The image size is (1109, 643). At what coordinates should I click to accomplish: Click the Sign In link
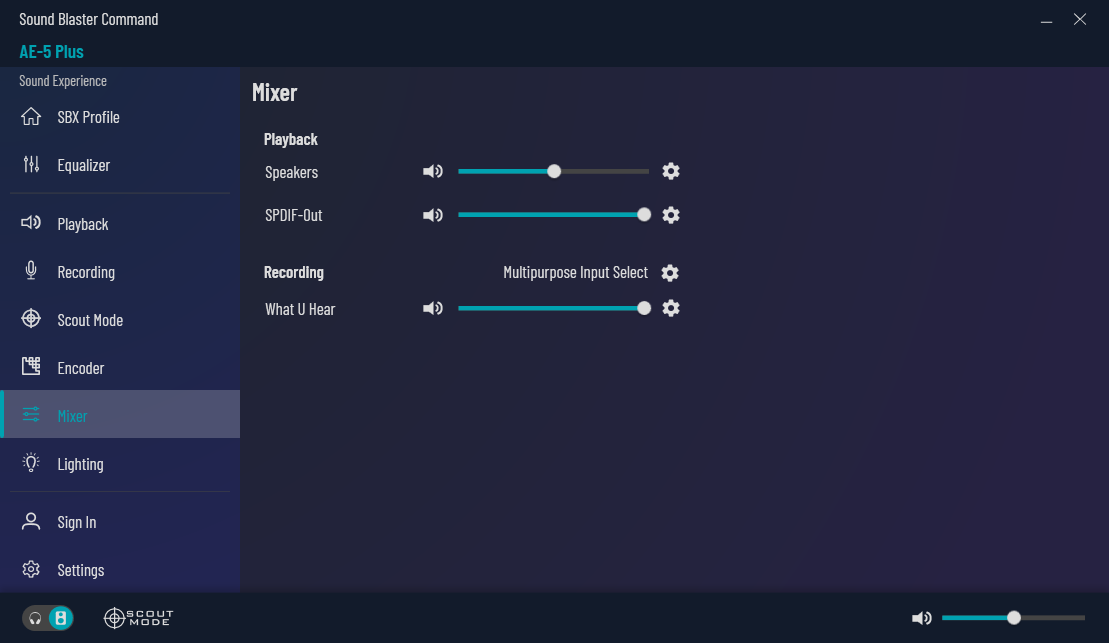click(120, 522)
